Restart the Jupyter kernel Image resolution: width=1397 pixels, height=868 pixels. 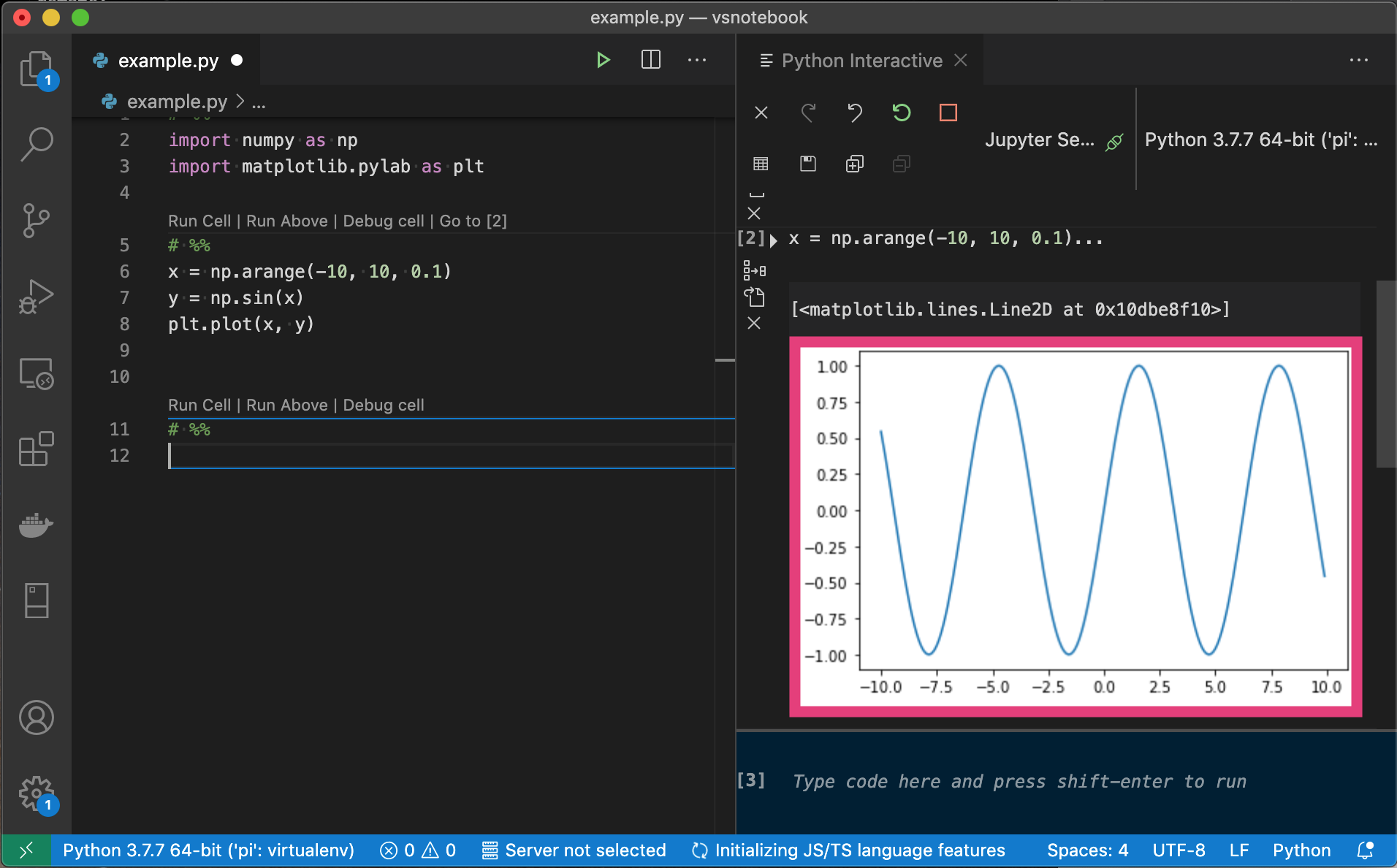pos(901,113)
